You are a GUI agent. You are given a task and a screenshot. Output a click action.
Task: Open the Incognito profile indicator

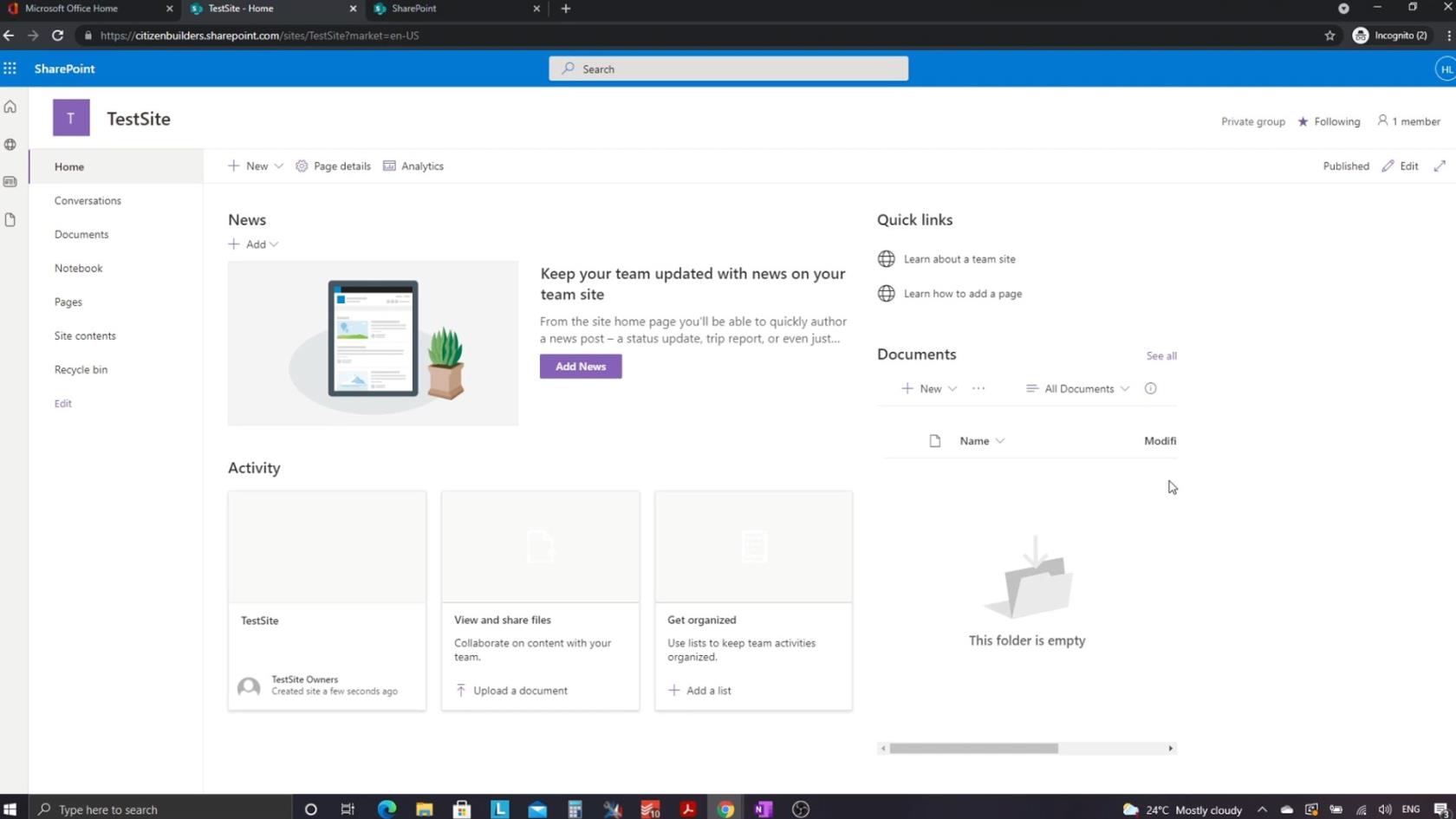tap(1390, 36)
